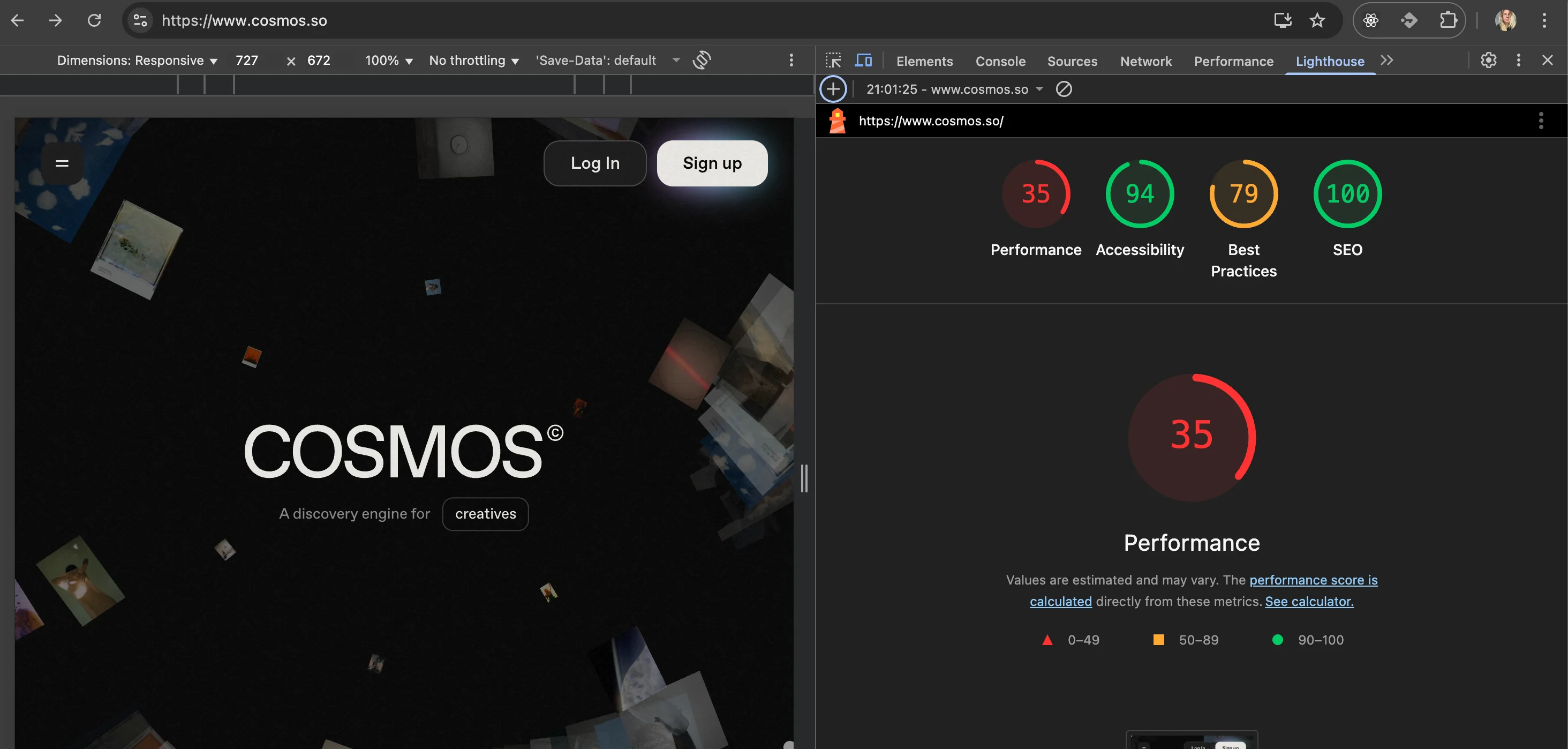This screenshot has height=749, width=1568.
Task: Open the Dimensions Responsive dropdown
Action: pos(137,61)
